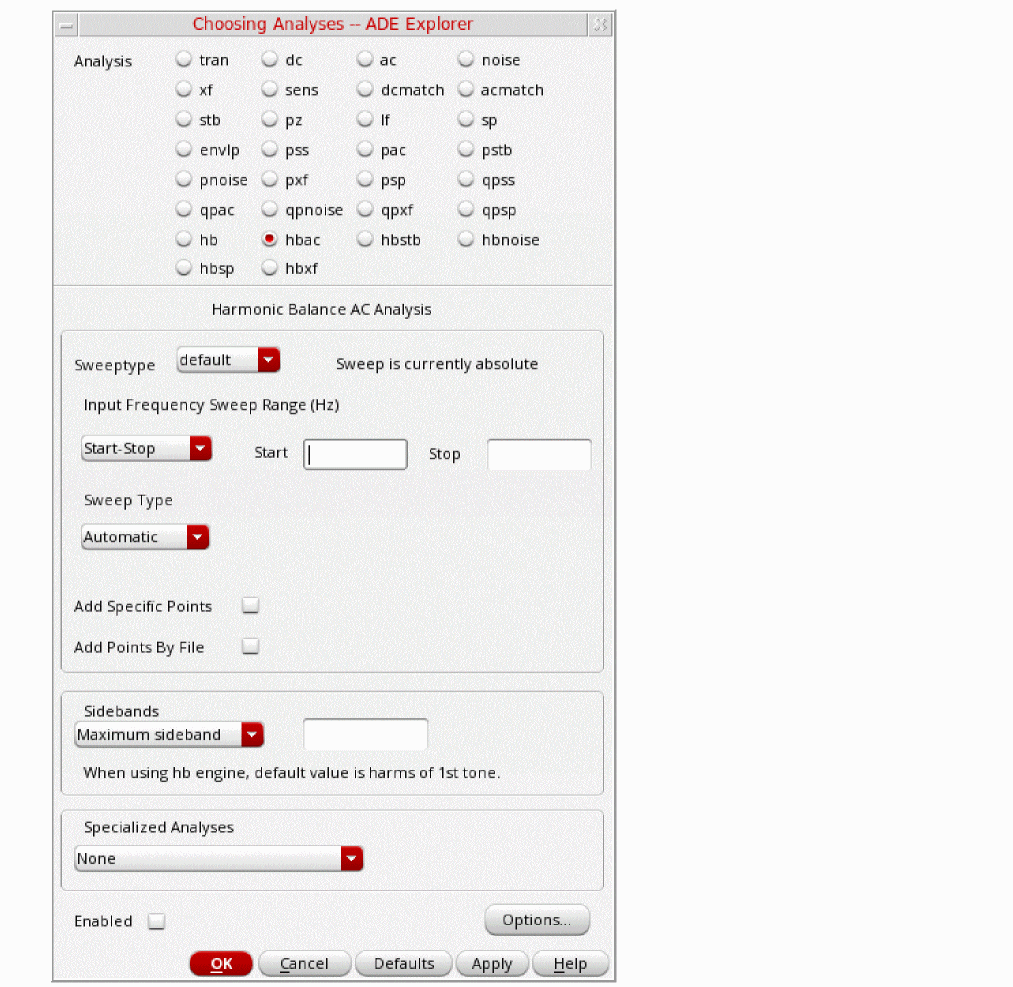Select the dc analysis radio button
1013x987 pixels.
(x=269, y=59)
